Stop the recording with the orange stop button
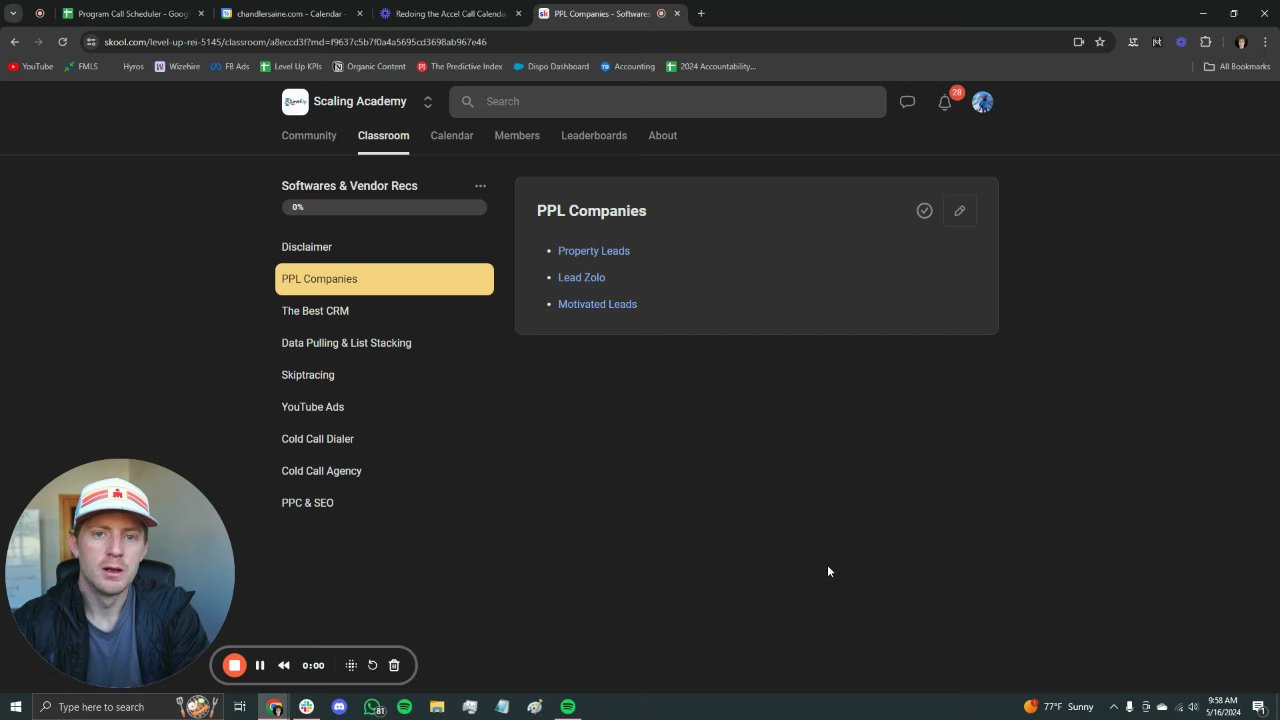1280x720 pixels. 234,665
